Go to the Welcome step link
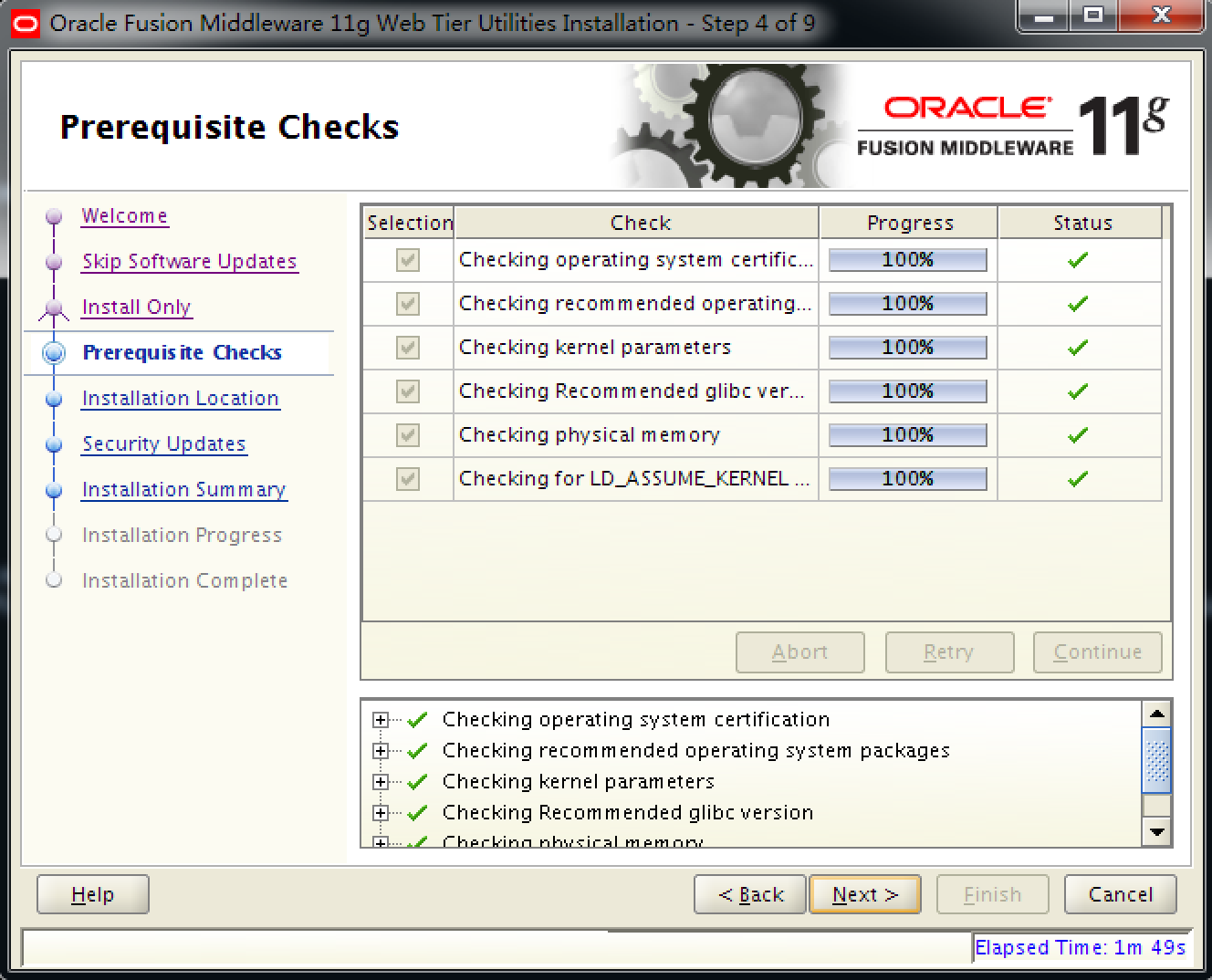The image size is (1212, 980). [x=125, y=216]
